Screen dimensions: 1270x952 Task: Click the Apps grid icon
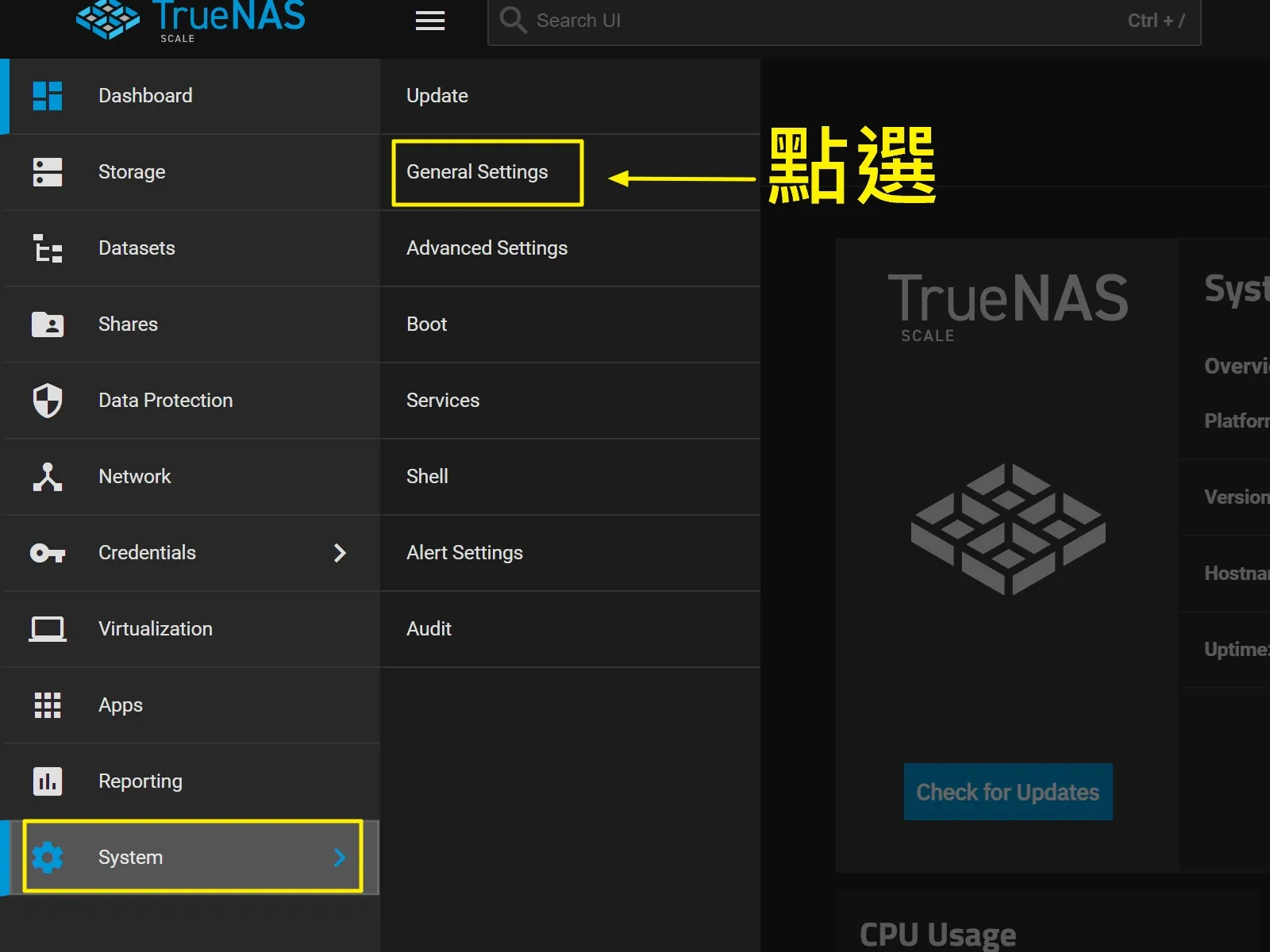48,705
